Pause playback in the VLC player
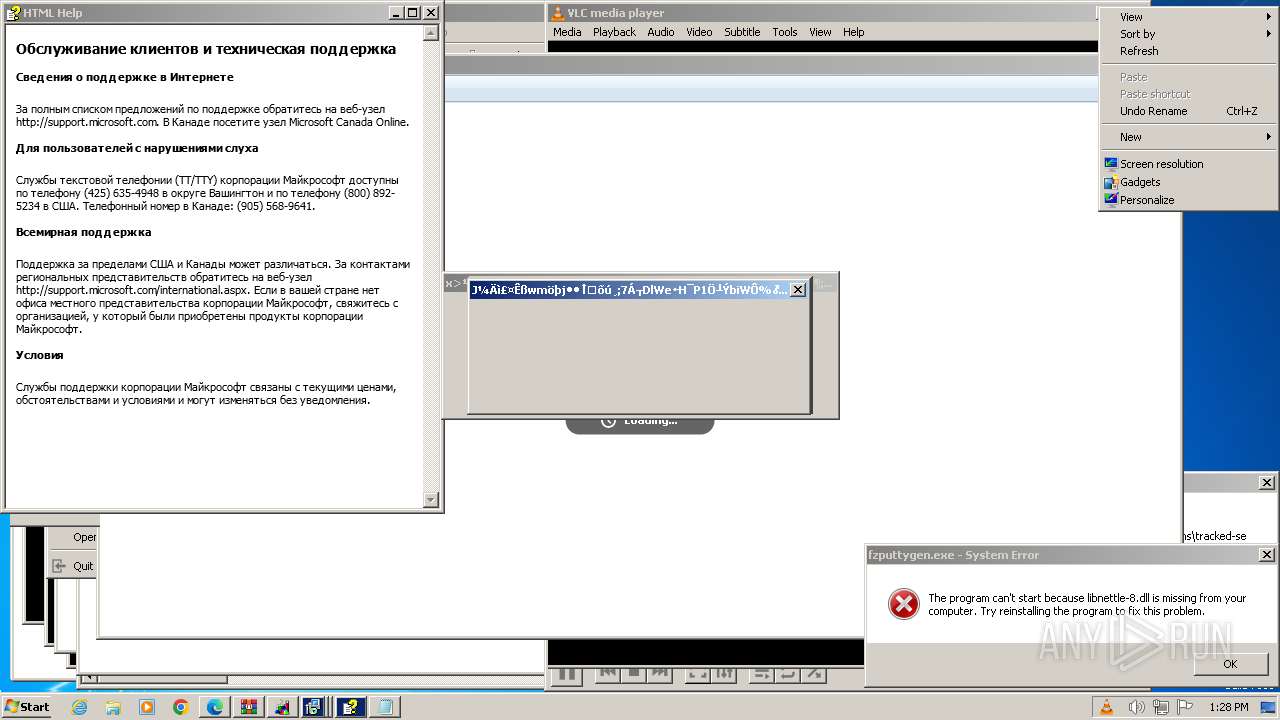The height and width of the screenshot is (720, 1280). point(567,676)
